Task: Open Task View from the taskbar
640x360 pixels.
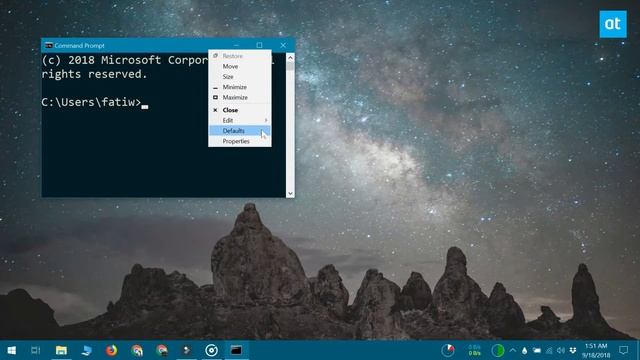Action: point(36,350)
